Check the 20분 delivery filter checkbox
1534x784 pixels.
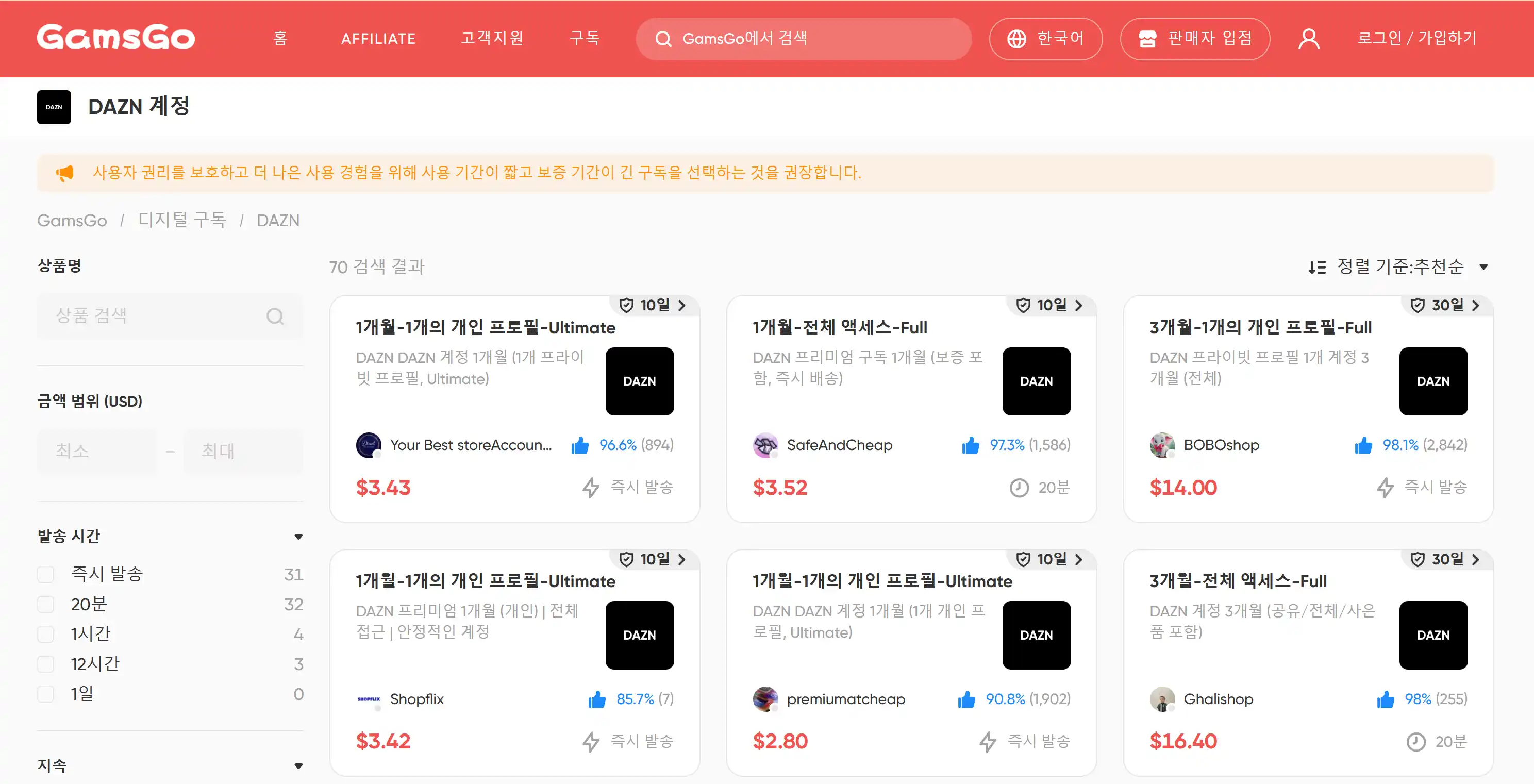click(46, 604)
